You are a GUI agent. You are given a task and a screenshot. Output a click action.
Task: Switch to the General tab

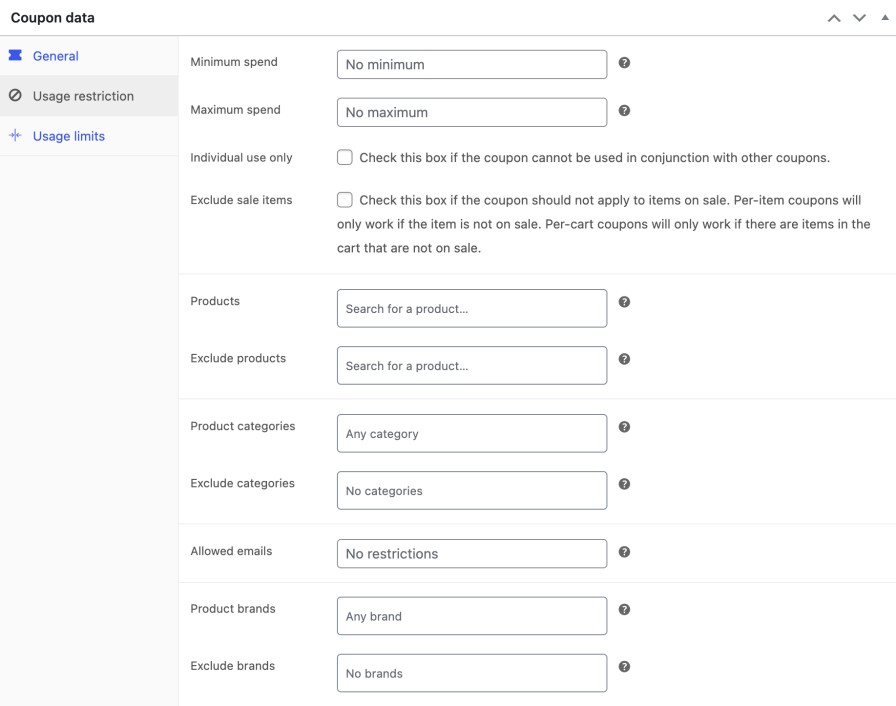pos(55,56)
